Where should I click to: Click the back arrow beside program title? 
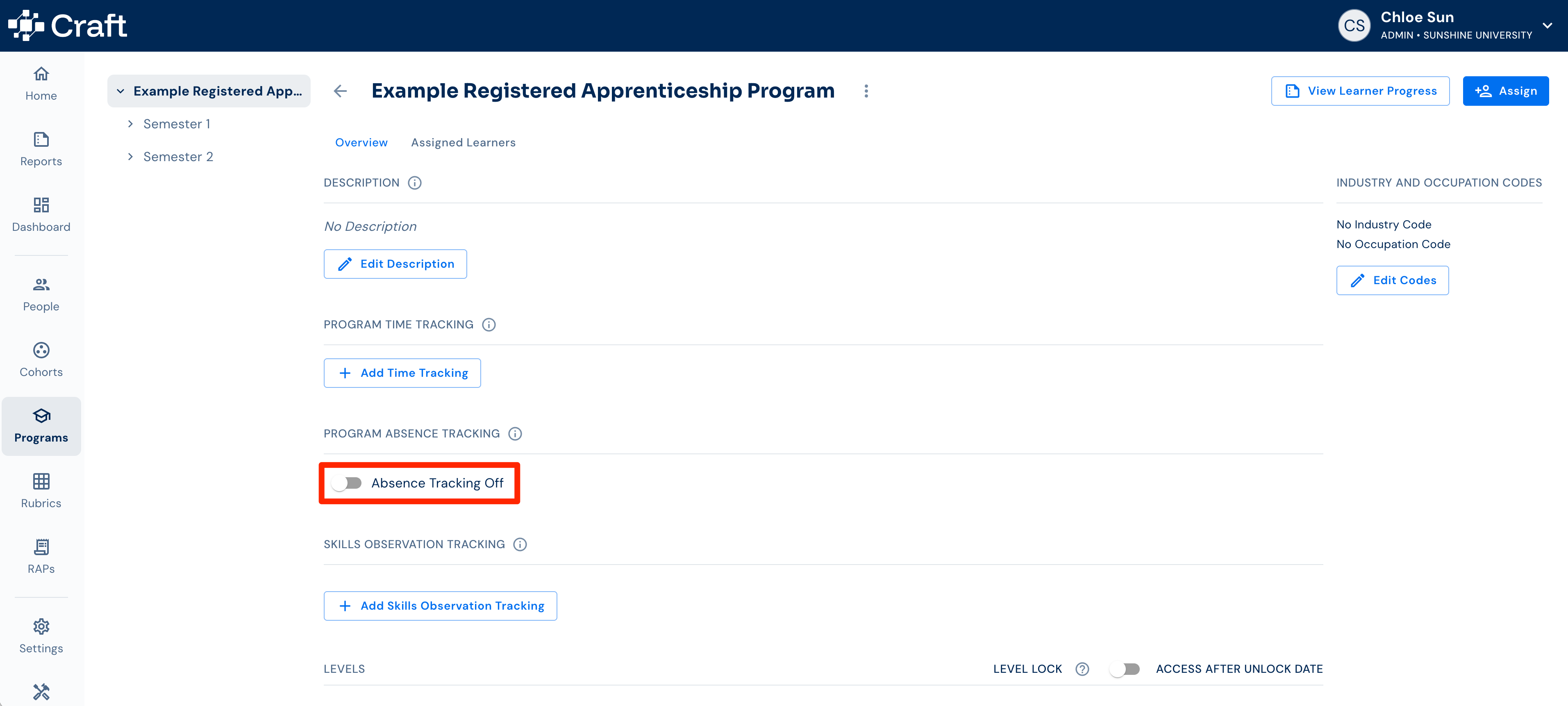tap(340, 91)
